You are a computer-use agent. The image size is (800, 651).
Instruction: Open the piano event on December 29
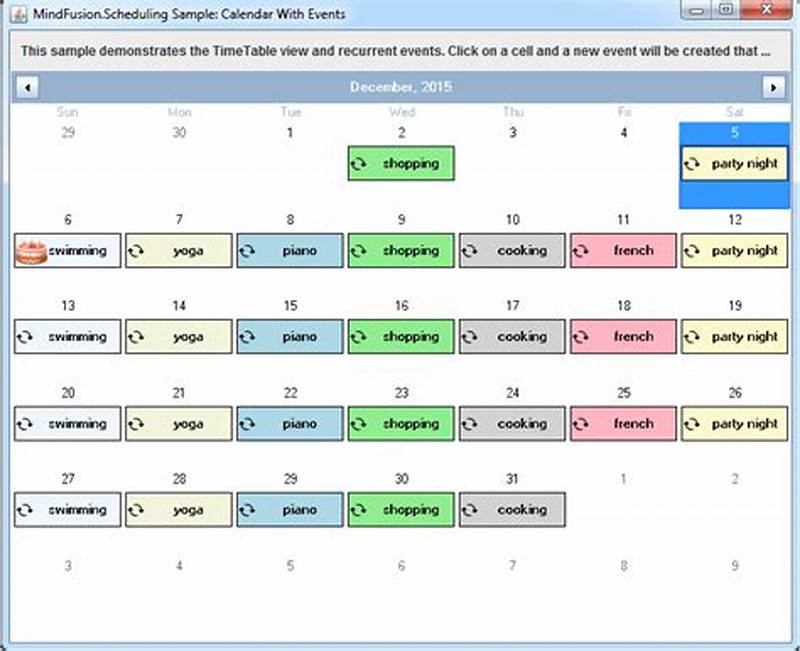pyautogui.click(x=290, y=510)
